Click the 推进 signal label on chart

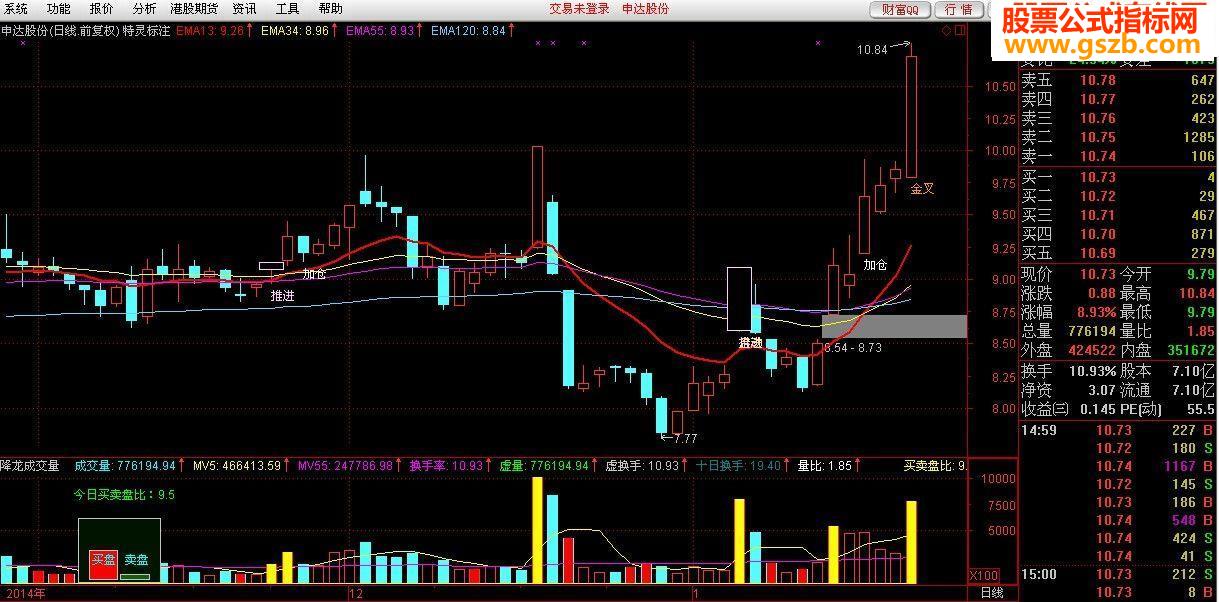282,296
